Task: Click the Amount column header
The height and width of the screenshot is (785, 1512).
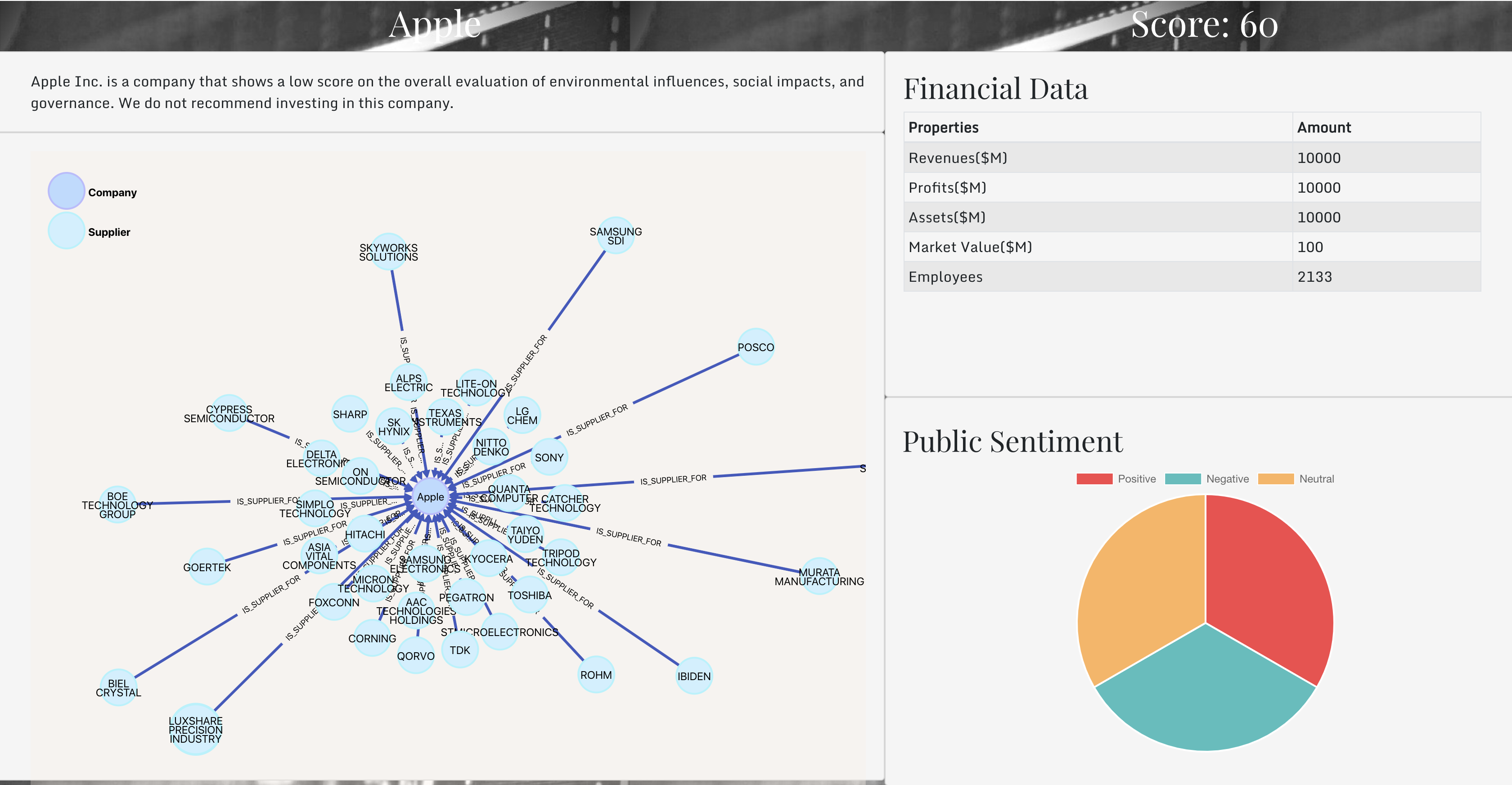Action: tap(1323, 127)
